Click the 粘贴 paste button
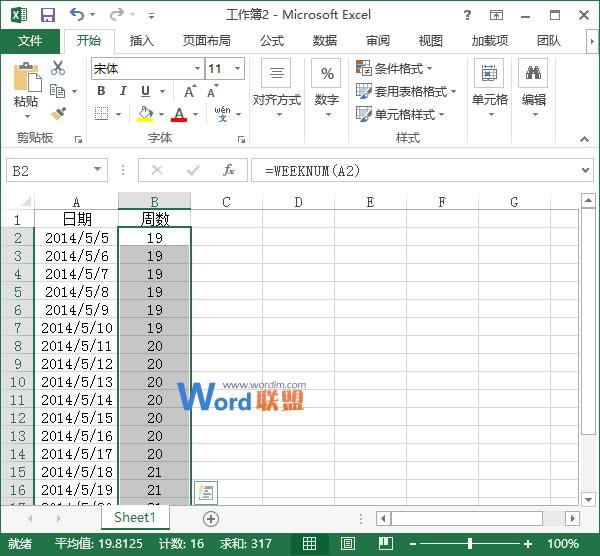 coord(26,90)
